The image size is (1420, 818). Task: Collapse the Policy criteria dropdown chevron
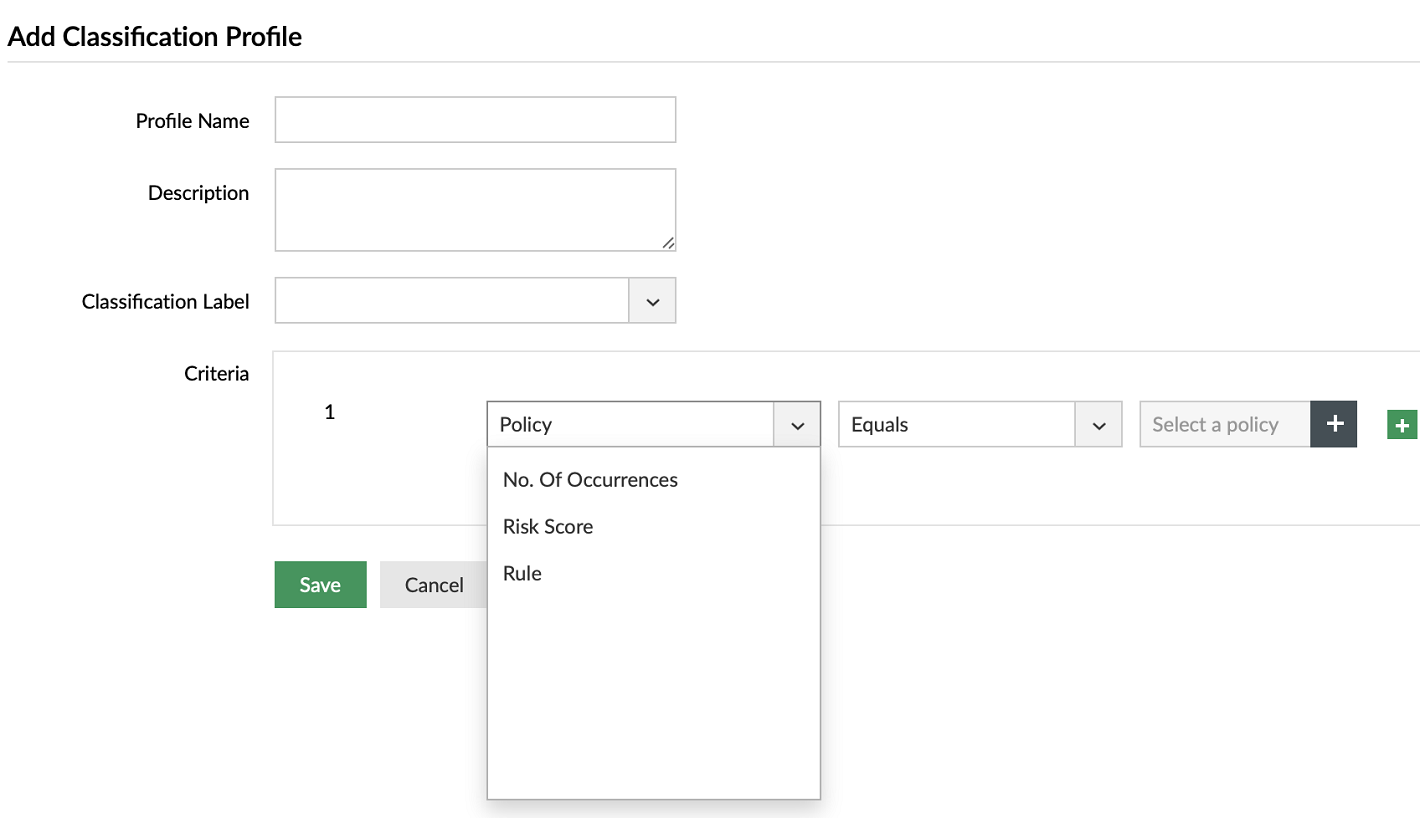pos(797,425)
